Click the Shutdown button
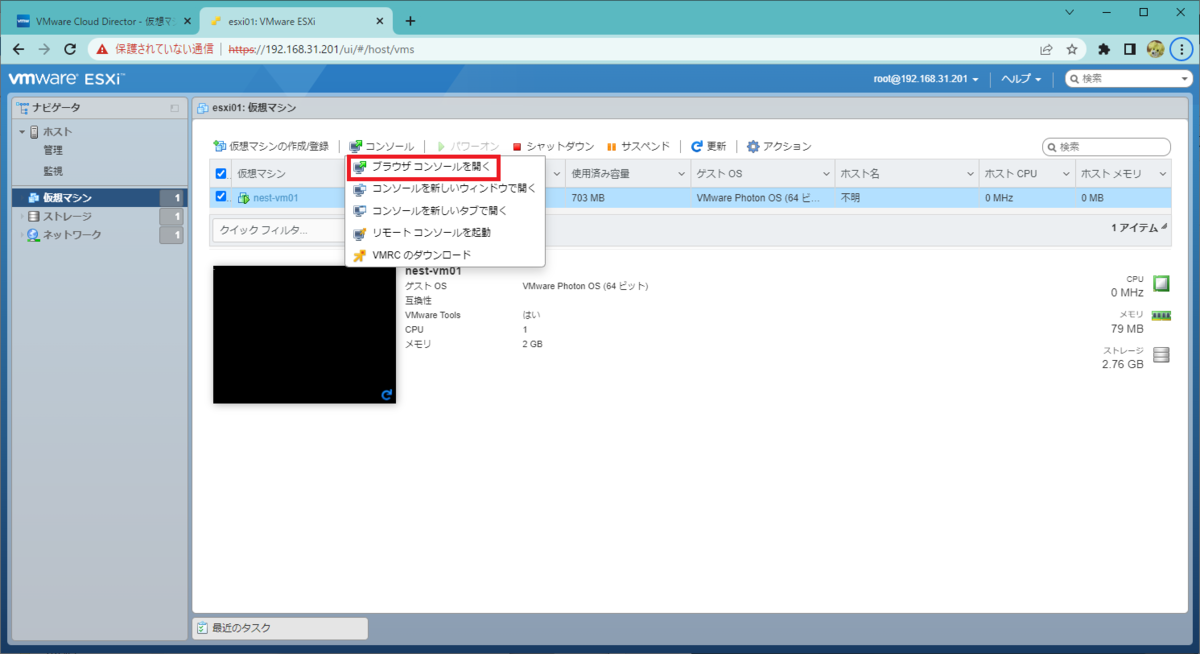 (x=552, y=146)
